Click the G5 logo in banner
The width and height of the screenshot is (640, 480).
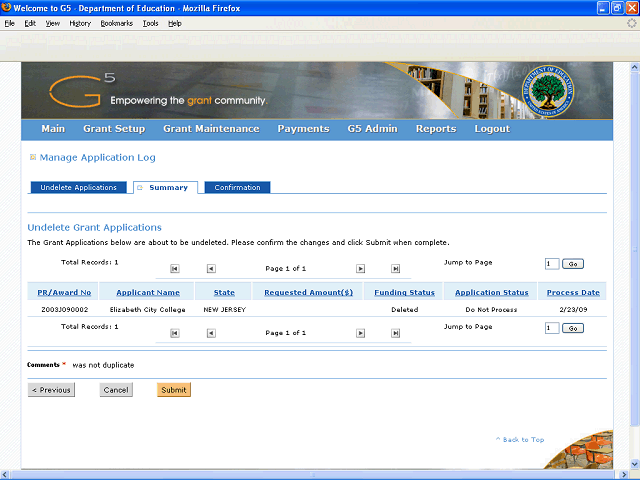[x=82, y=91]
